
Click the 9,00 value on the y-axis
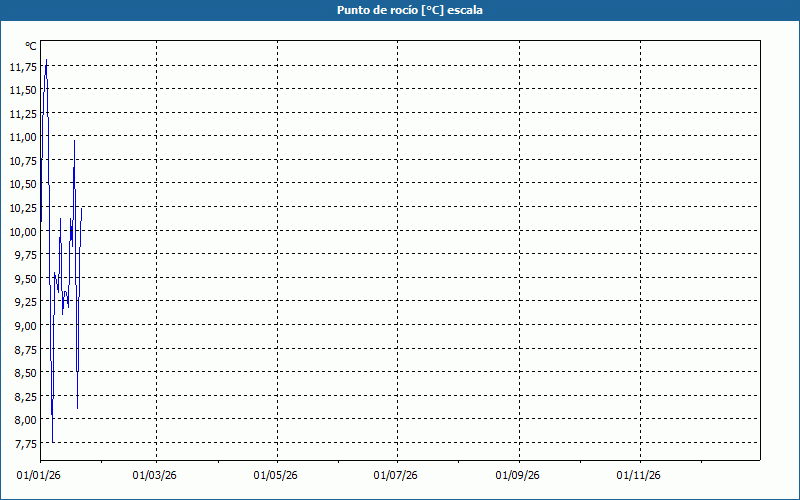(24, 326)
